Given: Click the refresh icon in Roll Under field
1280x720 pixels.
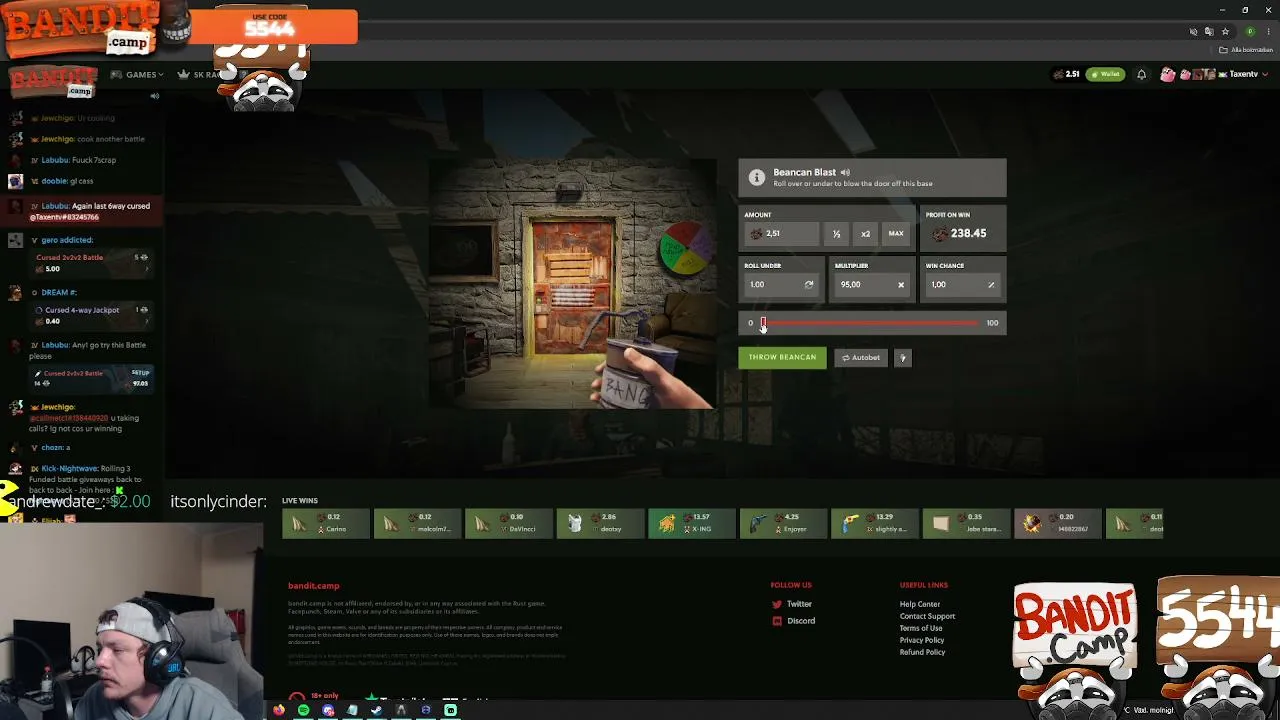Looking at the screenshot, I should pos(809,285).
